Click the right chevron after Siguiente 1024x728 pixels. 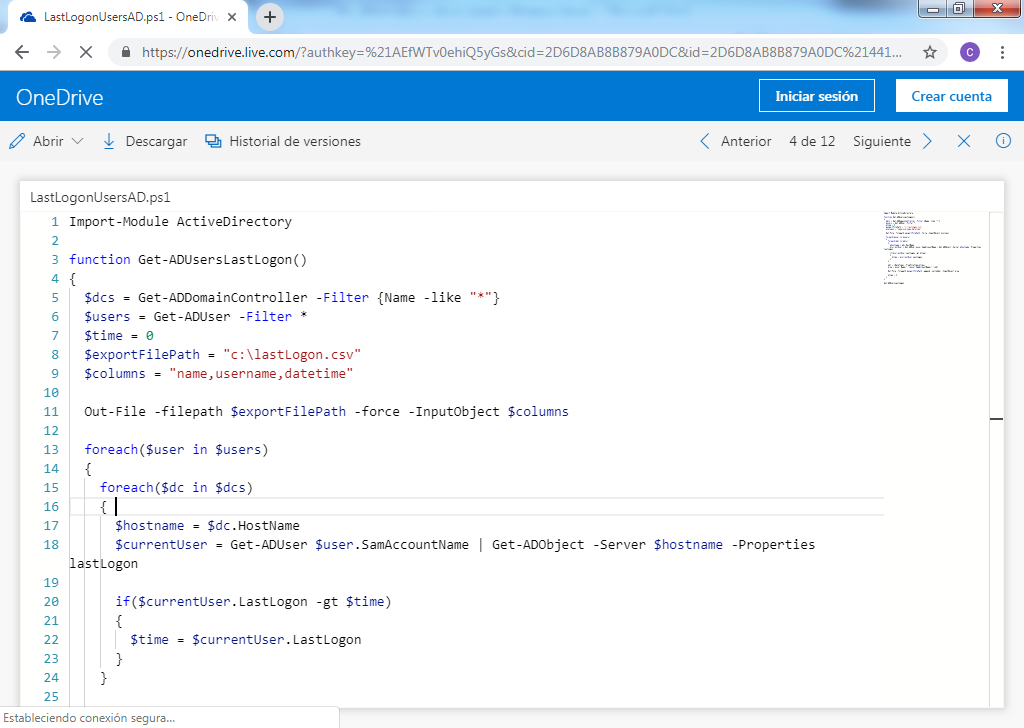[x=927, y=141]
